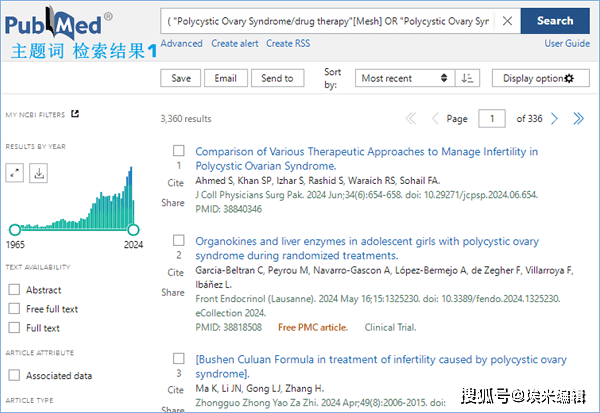
Task: Open Bushen Culuan Formula article
Action: (381, 367)
